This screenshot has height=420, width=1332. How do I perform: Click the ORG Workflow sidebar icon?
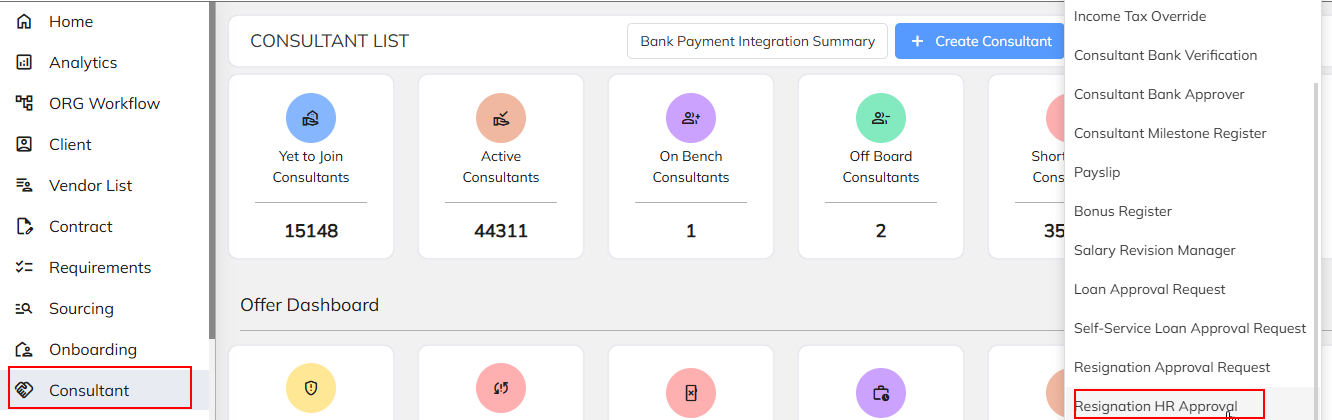coord(25,103)
